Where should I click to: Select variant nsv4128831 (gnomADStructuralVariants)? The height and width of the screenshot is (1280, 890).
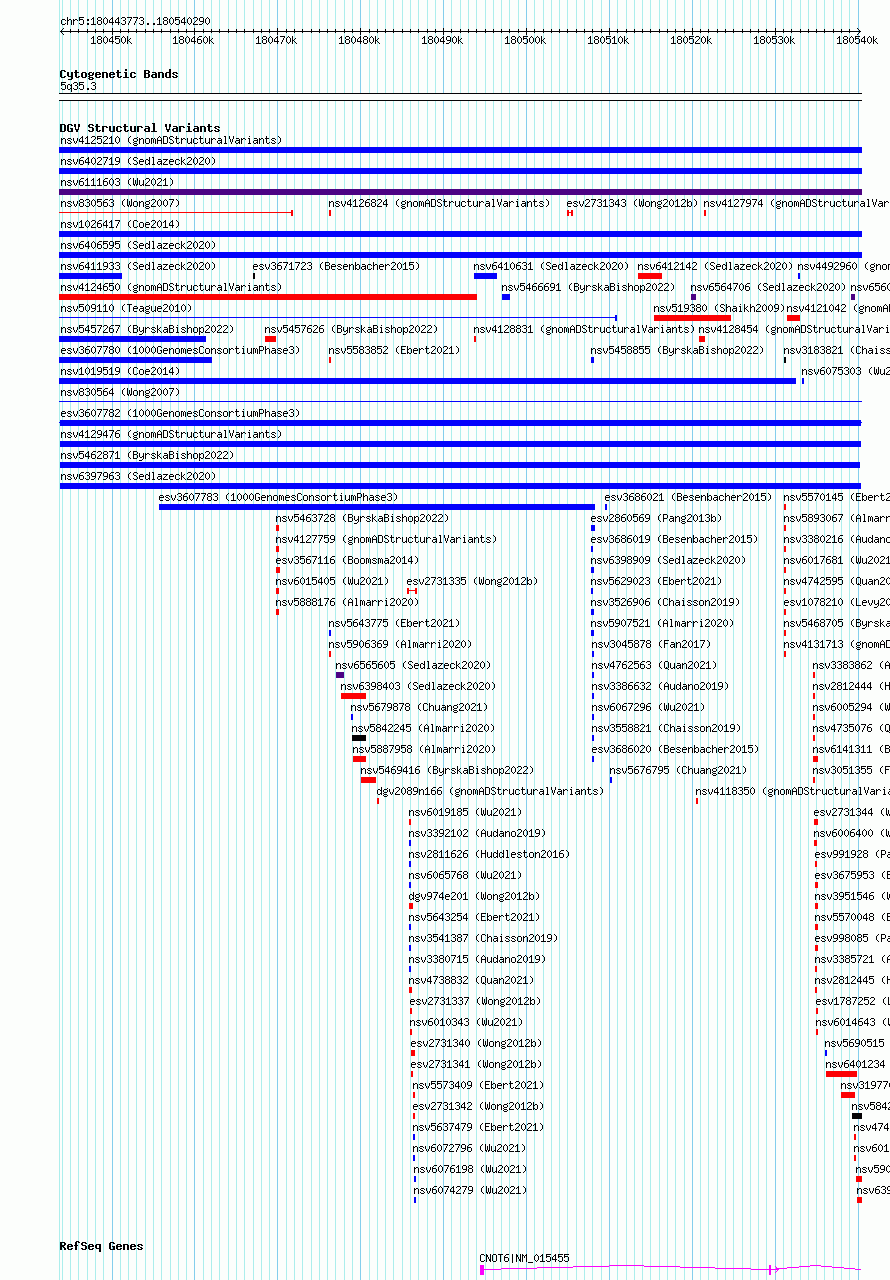584,329
